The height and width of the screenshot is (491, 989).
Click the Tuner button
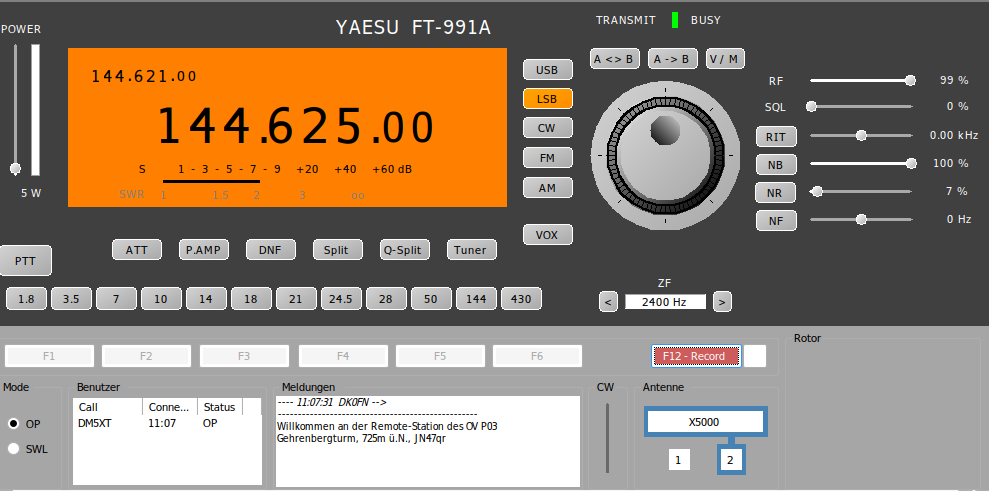pyautogui.click(x=471, y=250)
